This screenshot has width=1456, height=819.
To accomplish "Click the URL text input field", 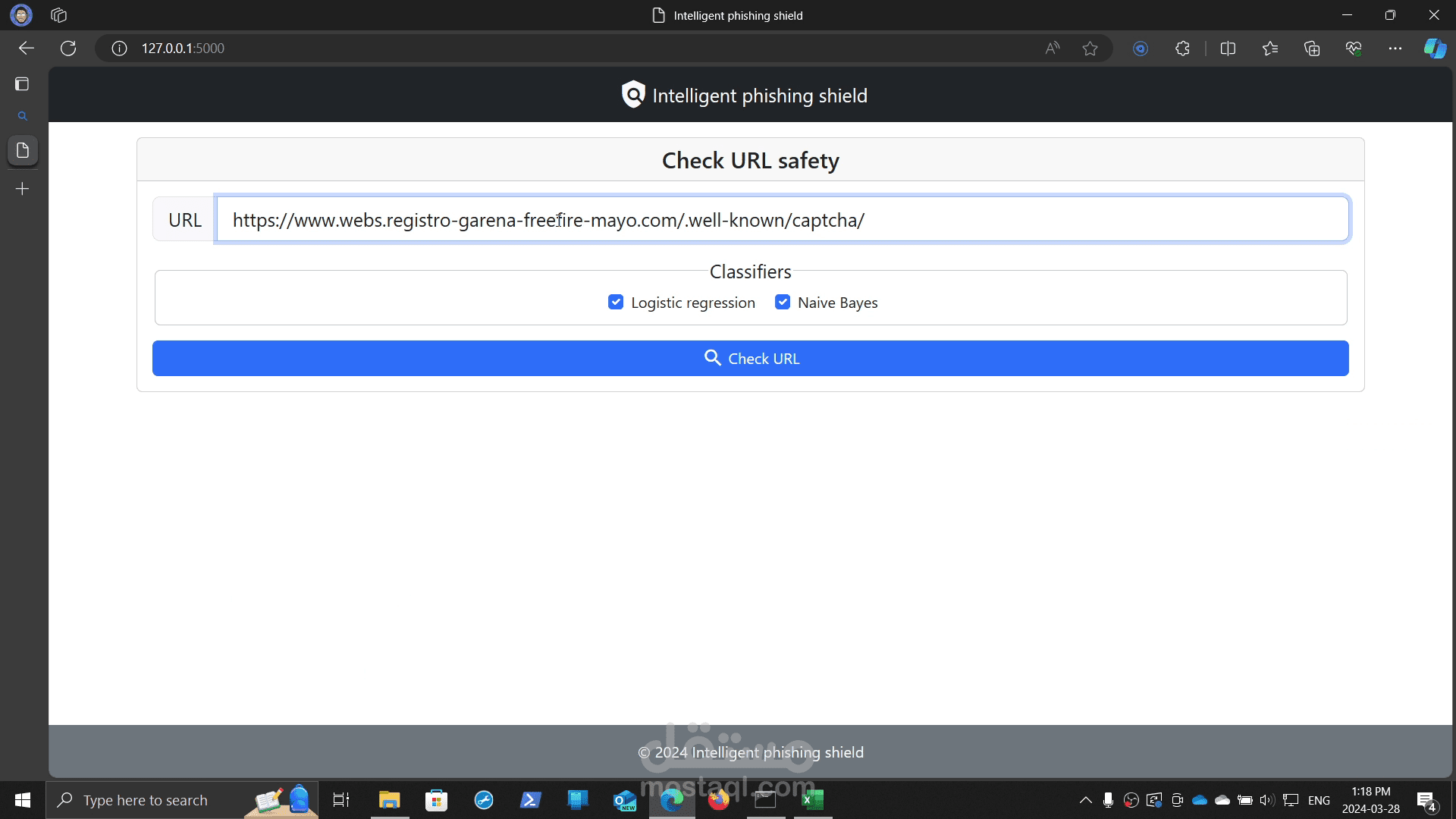I will point(781,220).
